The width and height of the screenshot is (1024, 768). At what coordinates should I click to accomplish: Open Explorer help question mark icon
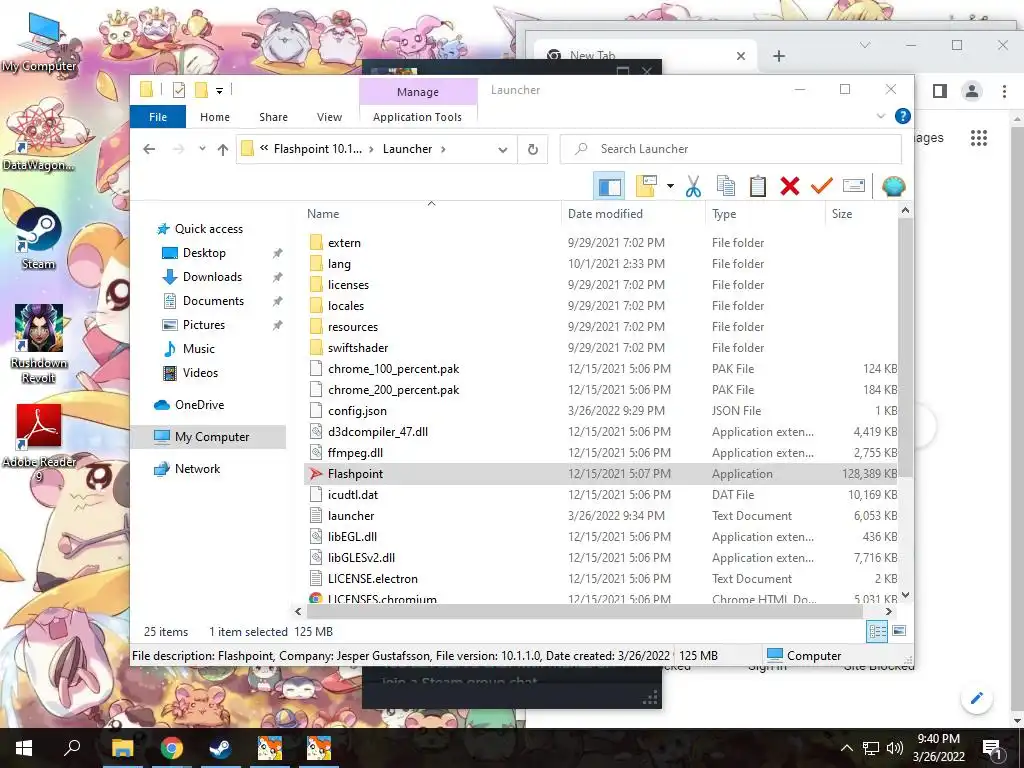pos(903,116)
